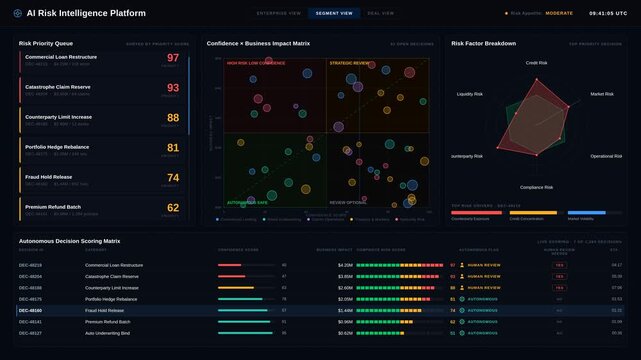Open the Catastrophe Claim Reserve queue card
This screenshot has width=641, height=360.
pos(102,91)
